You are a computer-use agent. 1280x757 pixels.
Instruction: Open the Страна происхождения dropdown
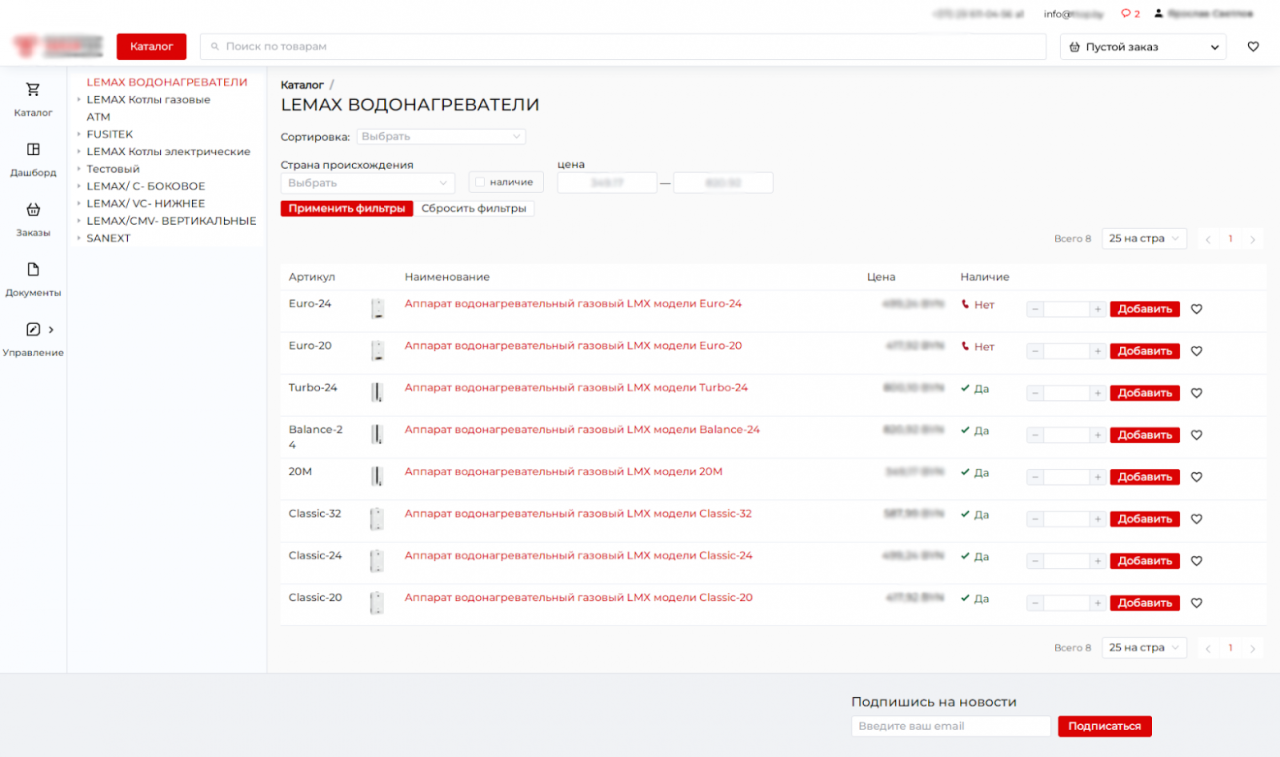tap(368, 183)
